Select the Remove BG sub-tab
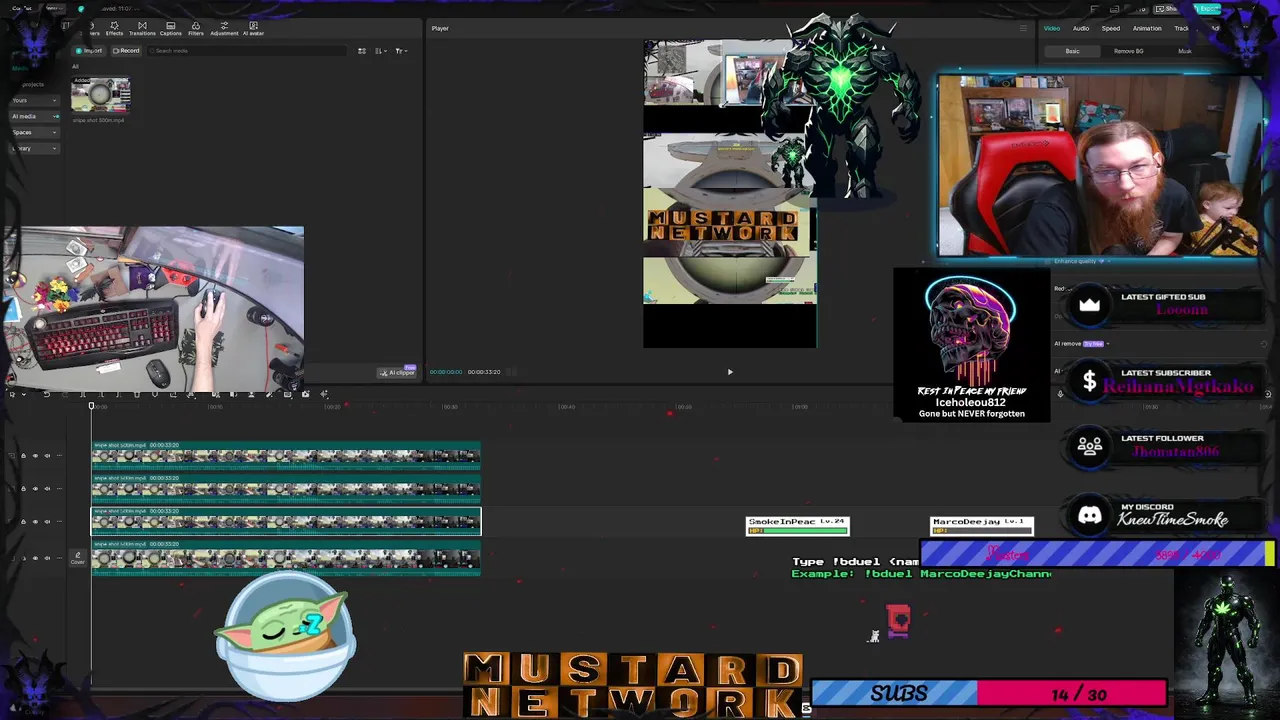This screenshot has width=1280, height=720. tap(1128, 51)
